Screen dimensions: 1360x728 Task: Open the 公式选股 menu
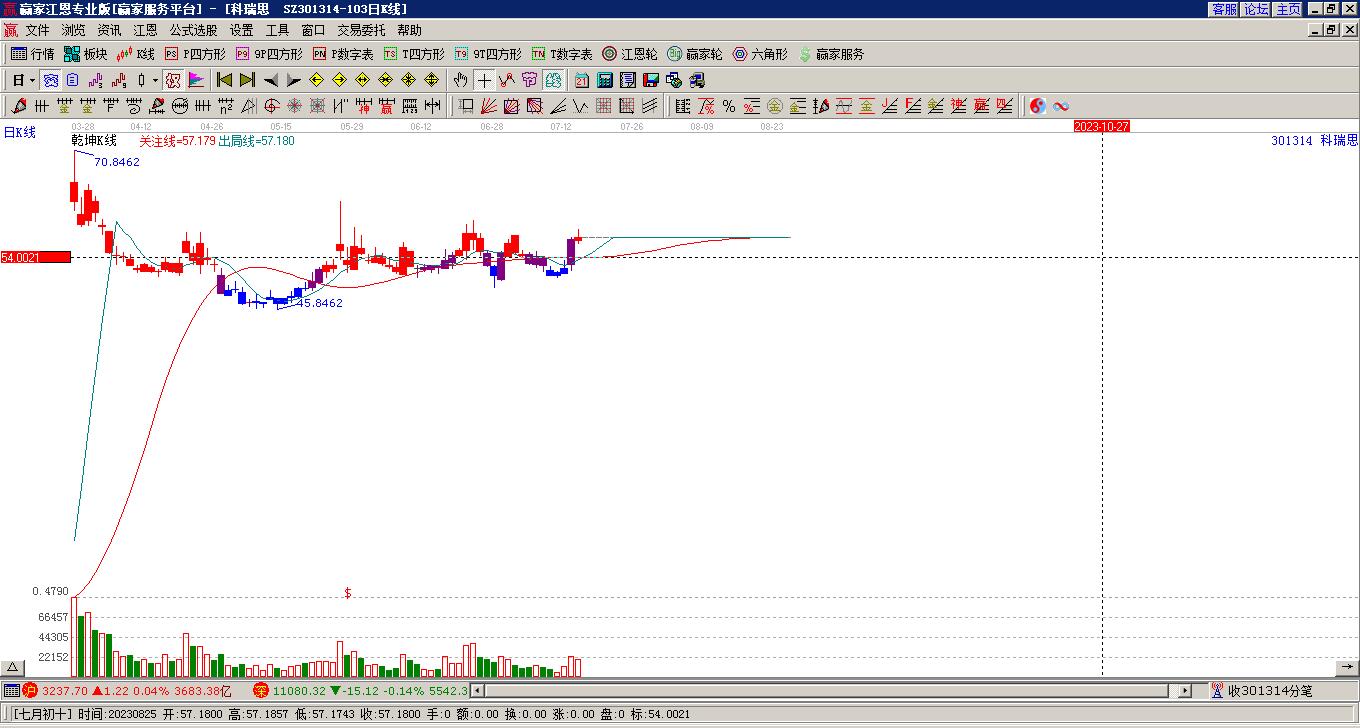pos(193,31)
